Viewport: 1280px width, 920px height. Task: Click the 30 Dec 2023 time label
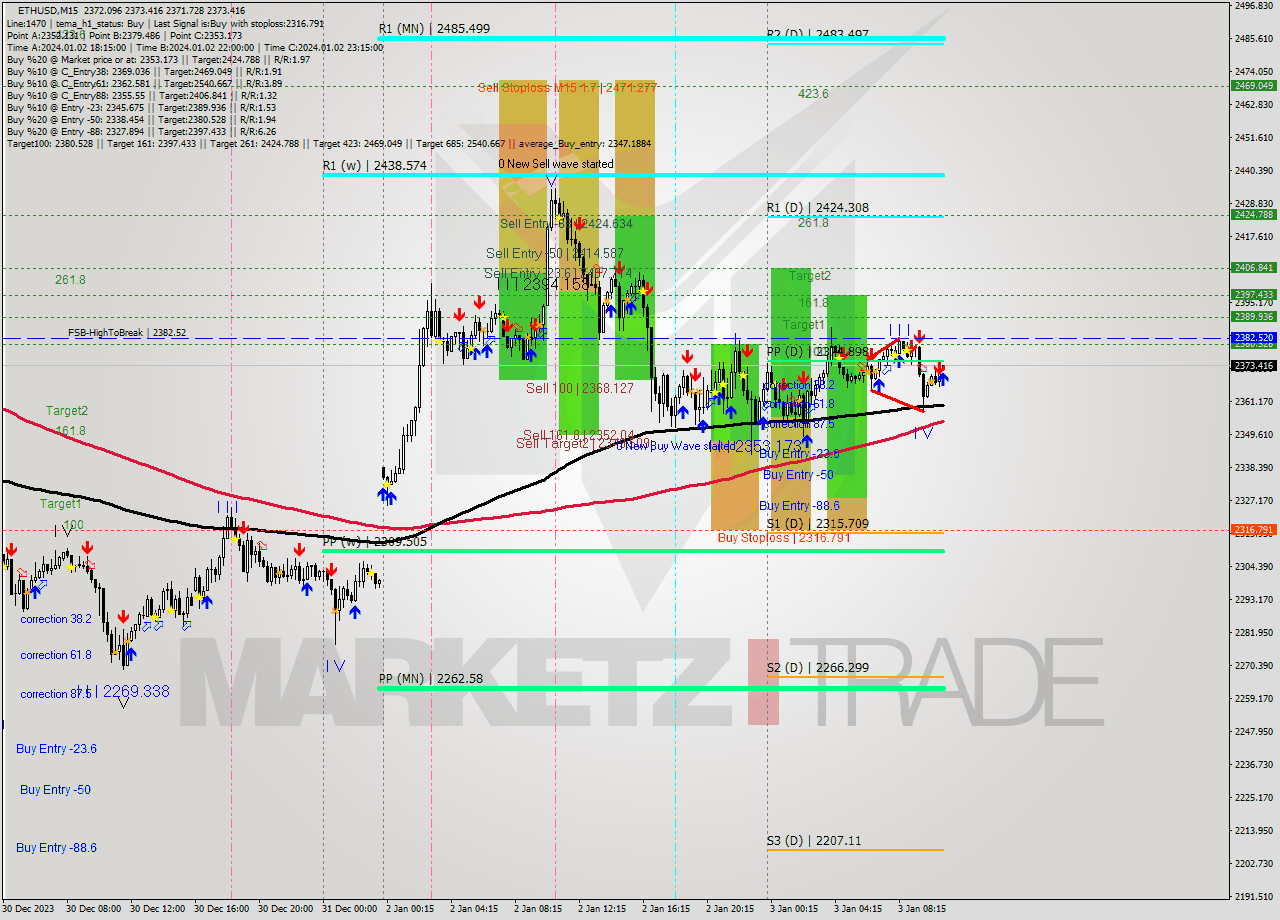pyautogui.click(x=27, y=909)
